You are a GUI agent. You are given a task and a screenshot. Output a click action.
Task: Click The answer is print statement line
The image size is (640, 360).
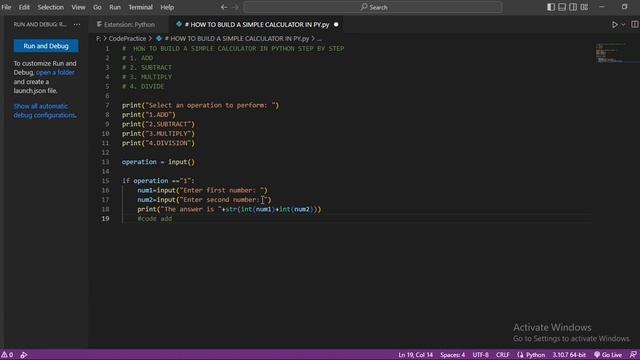[229, 209]
